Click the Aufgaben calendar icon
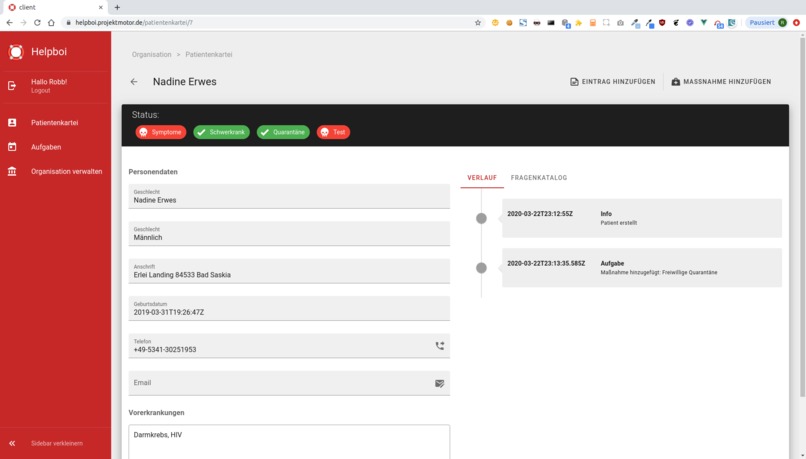Screen dimensions: 806x459 pos(12,147)
